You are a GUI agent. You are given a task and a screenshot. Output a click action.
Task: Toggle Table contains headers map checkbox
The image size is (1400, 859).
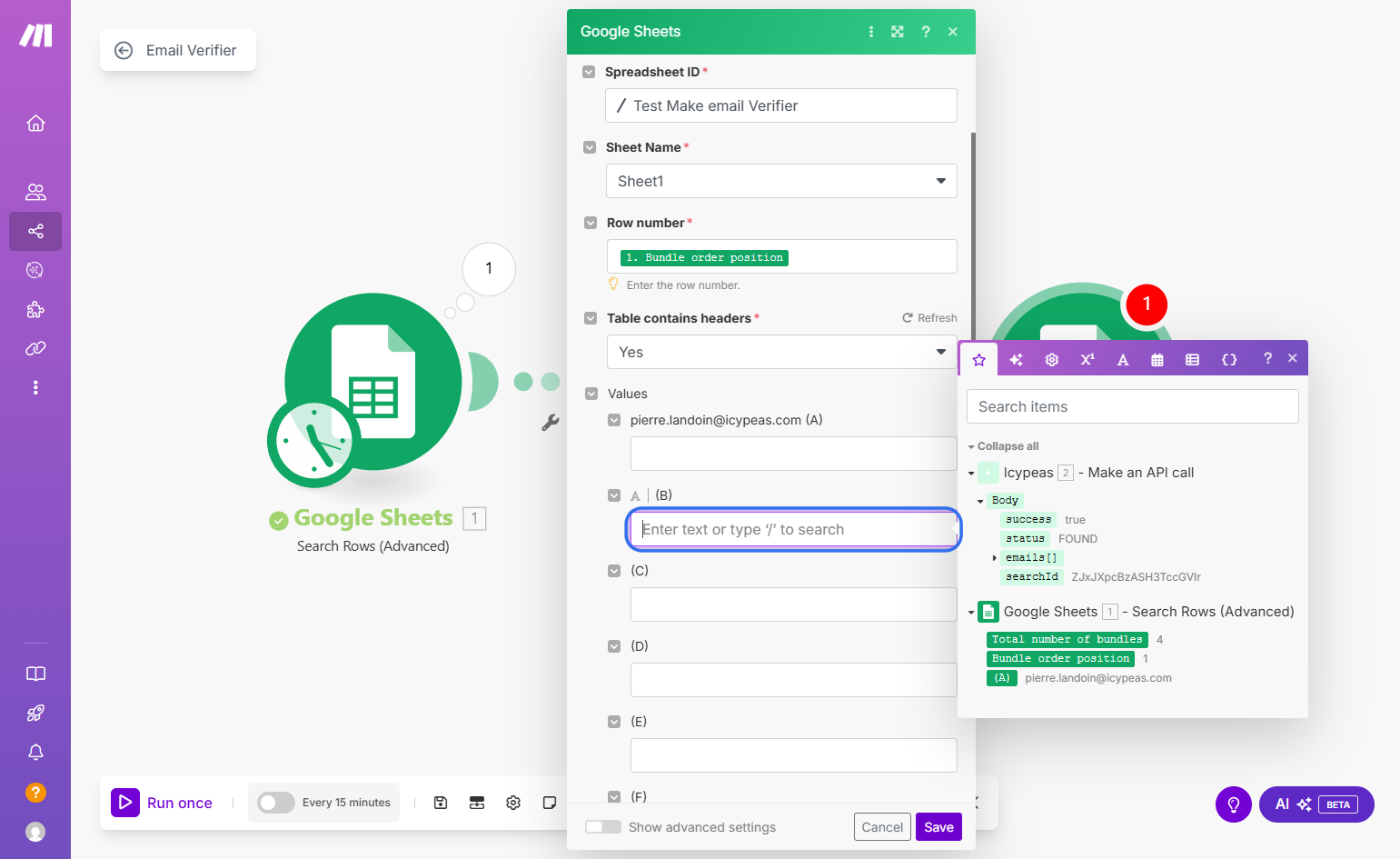(591, 318)
